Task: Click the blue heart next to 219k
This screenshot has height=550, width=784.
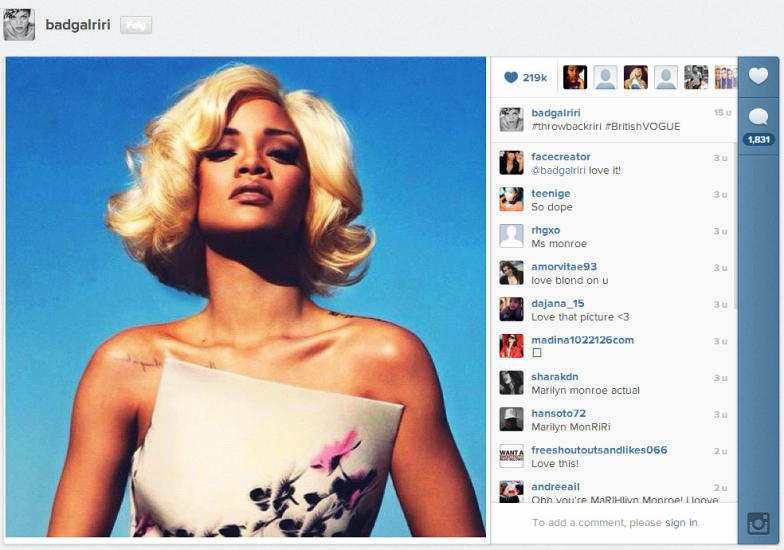Action: pos(511,78)
